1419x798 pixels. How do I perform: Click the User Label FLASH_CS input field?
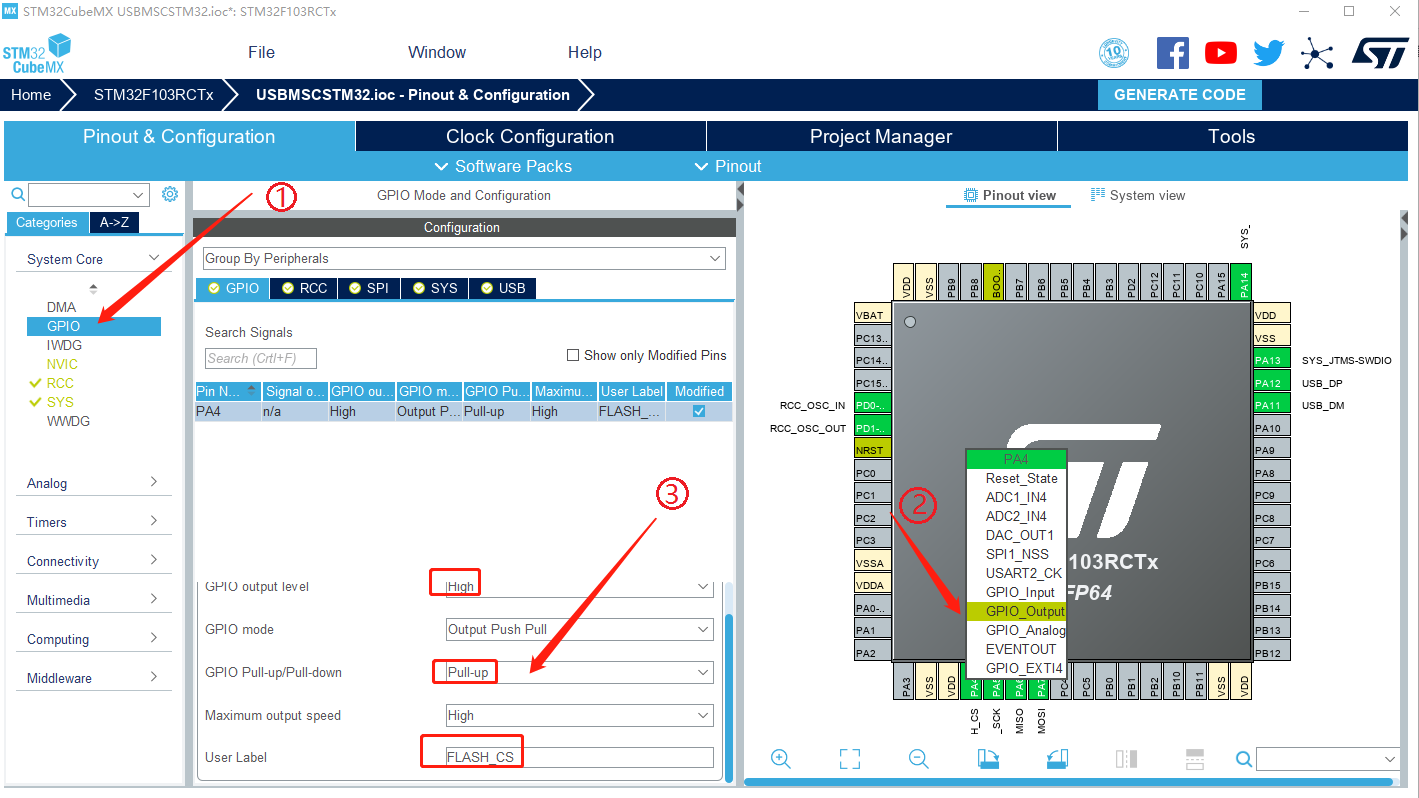(x=580, y=757)
